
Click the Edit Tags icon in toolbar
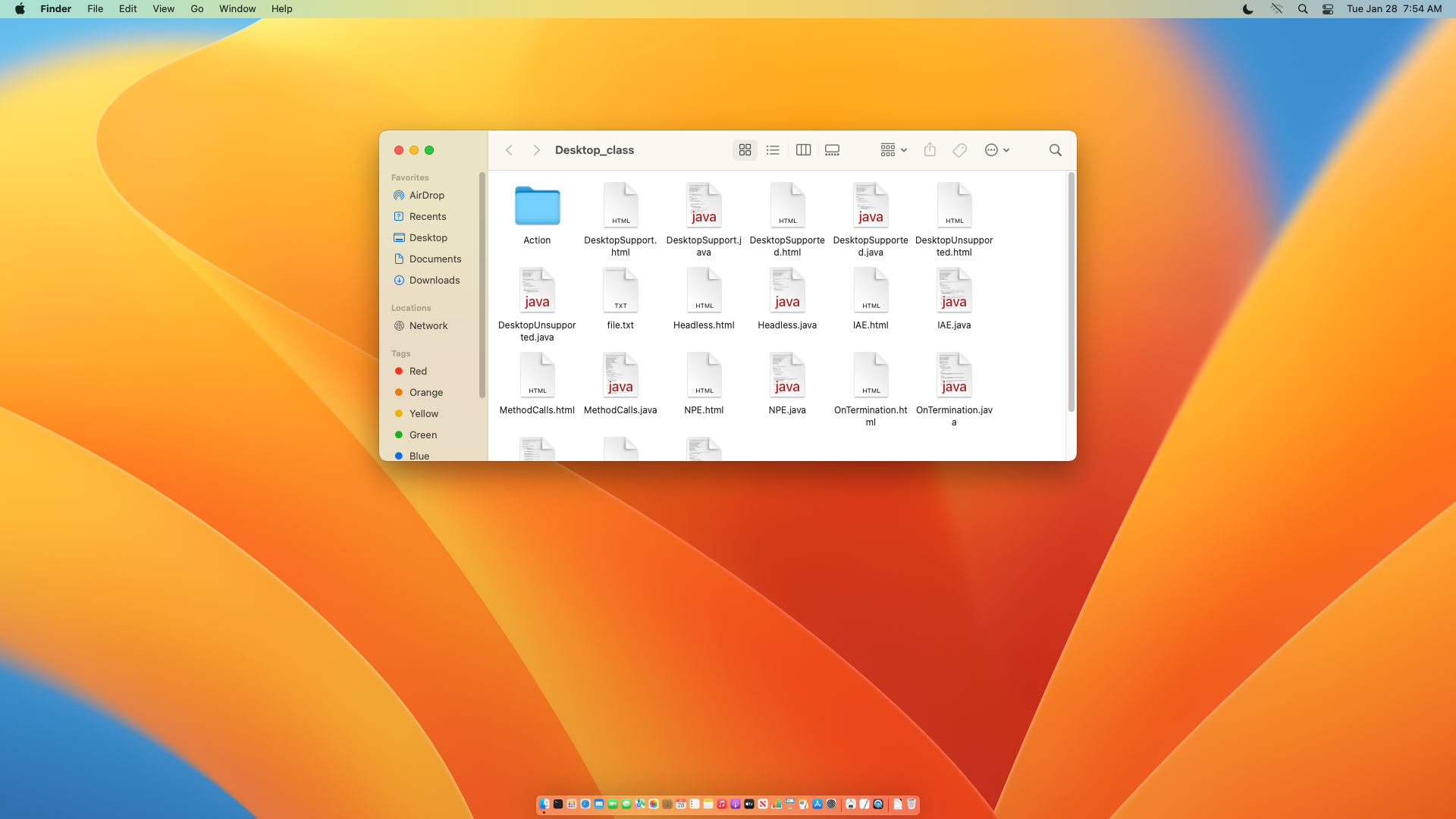tap(959, 150)
